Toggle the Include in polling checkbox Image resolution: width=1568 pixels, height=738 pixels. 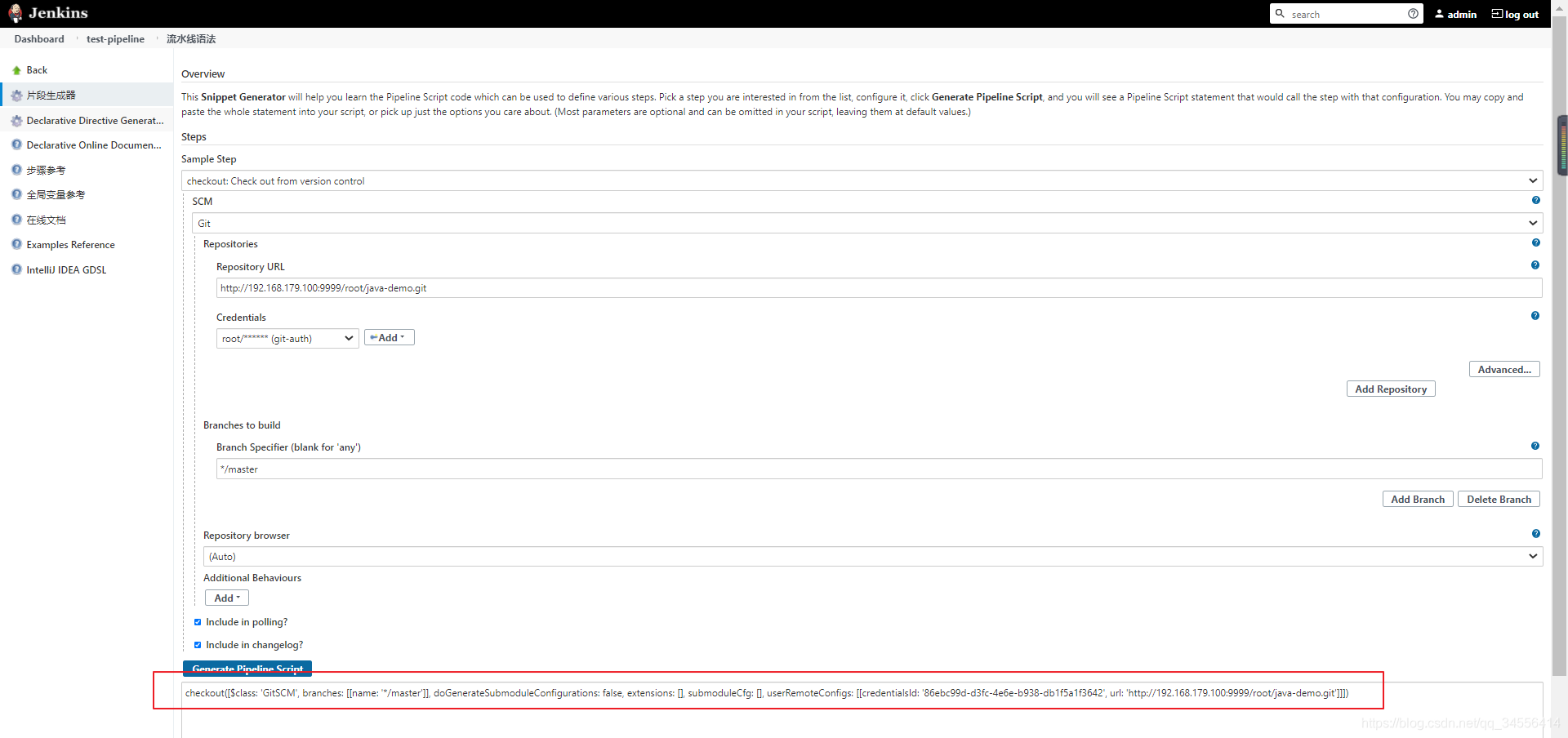click(x=198, y=622)
